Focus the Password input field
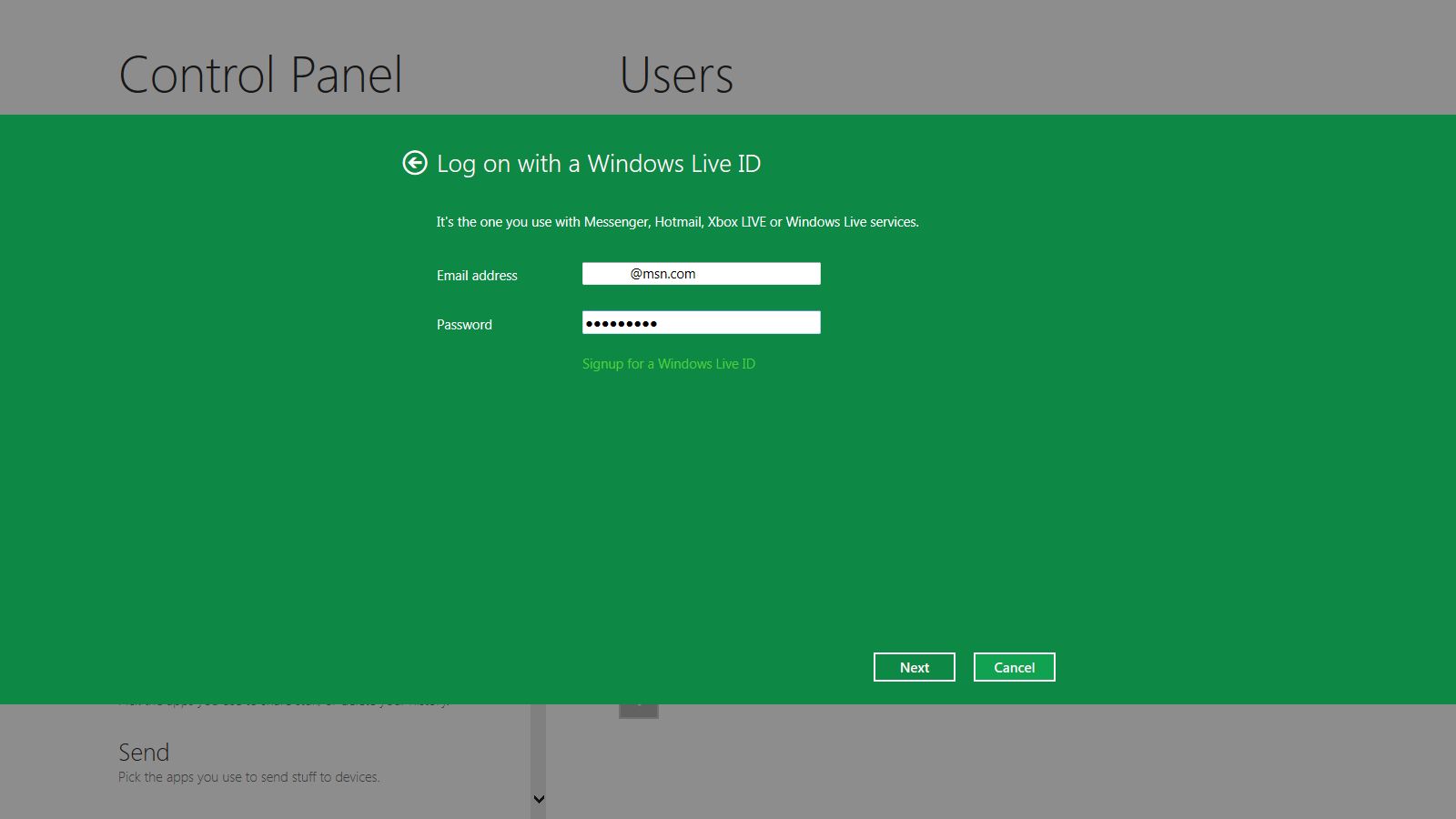The image size is (1456, 819). point(702,322)
